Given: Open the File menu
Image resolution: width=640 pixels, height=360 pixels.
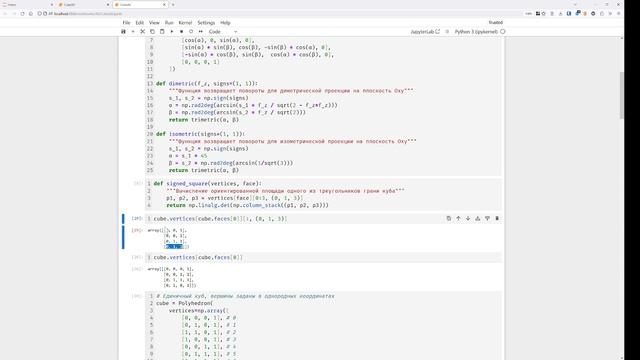Looking at the screenshot, I should point(127,23).
